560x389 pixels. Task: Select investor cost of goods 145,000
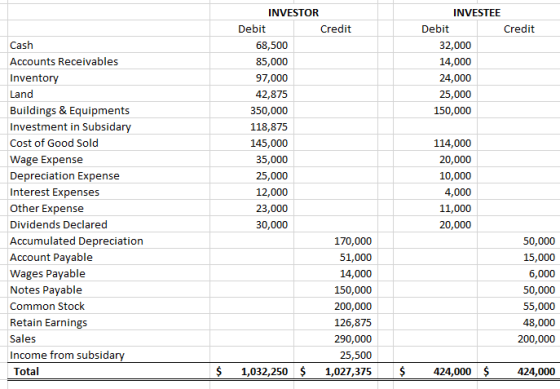(269, 143)
